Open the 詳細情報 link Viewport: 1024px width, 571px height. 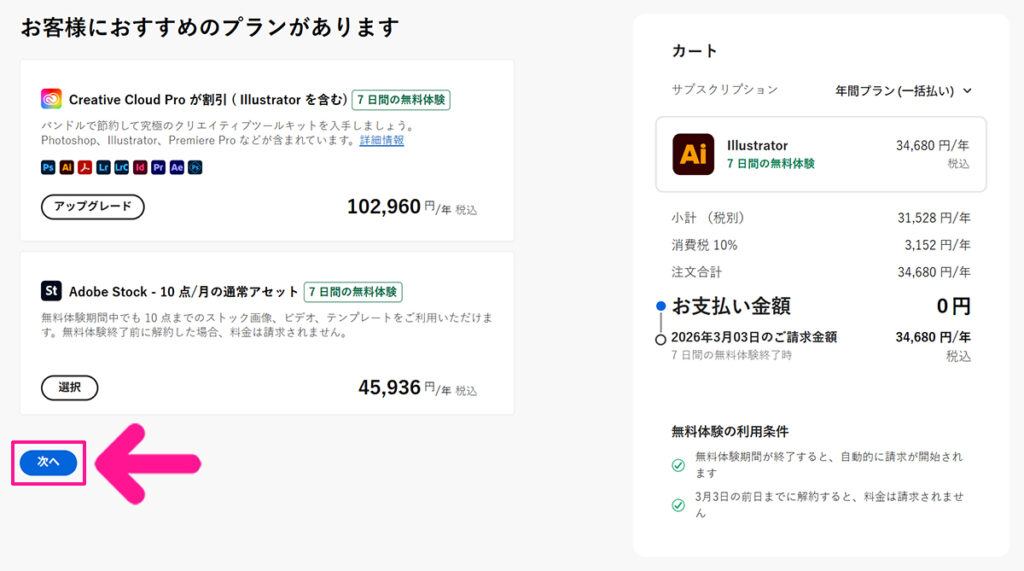(x=381, y=140)
